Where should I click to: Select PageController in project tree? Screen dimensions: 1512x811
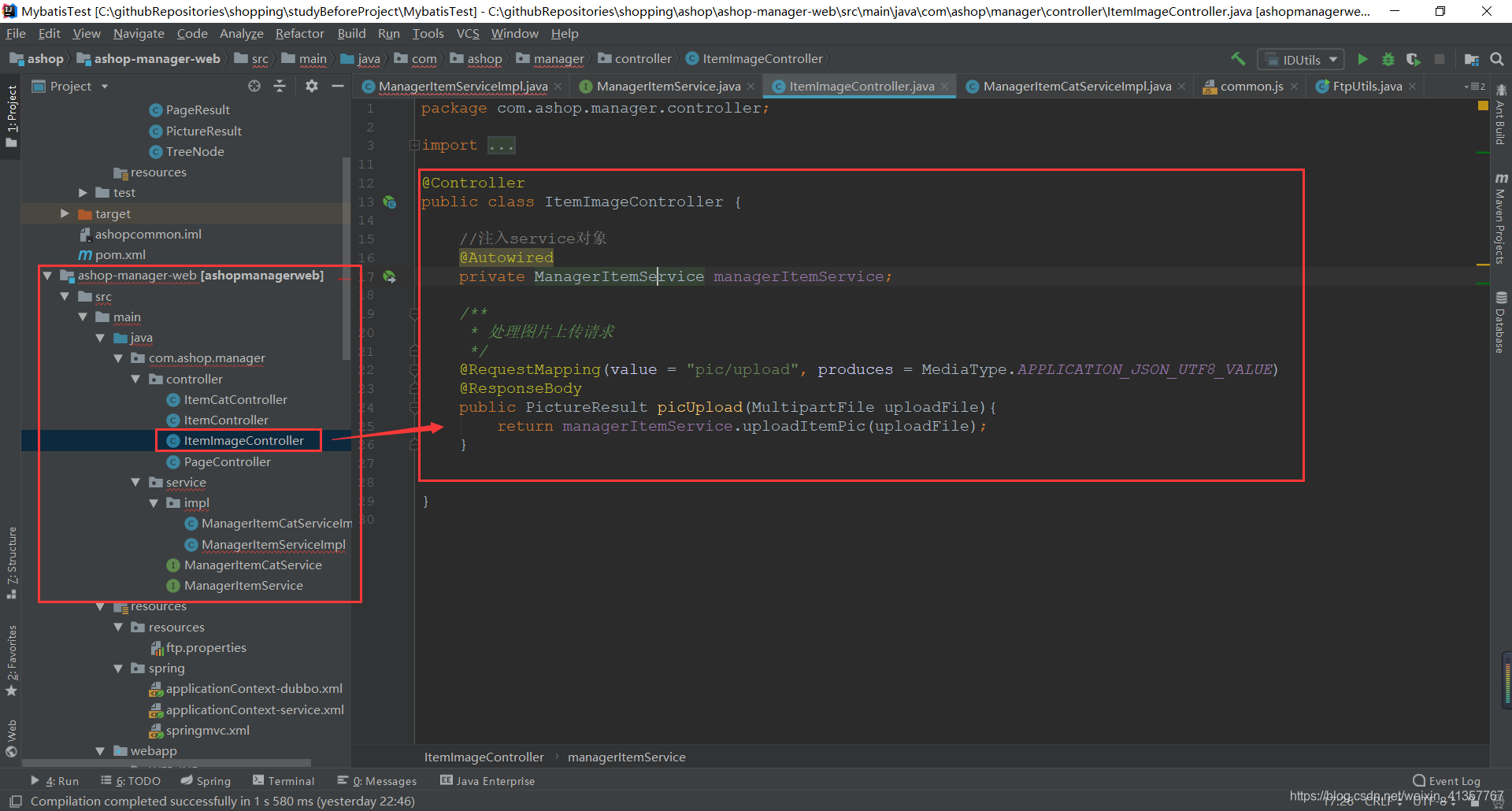pyautogui.click(x=227, y=462)
